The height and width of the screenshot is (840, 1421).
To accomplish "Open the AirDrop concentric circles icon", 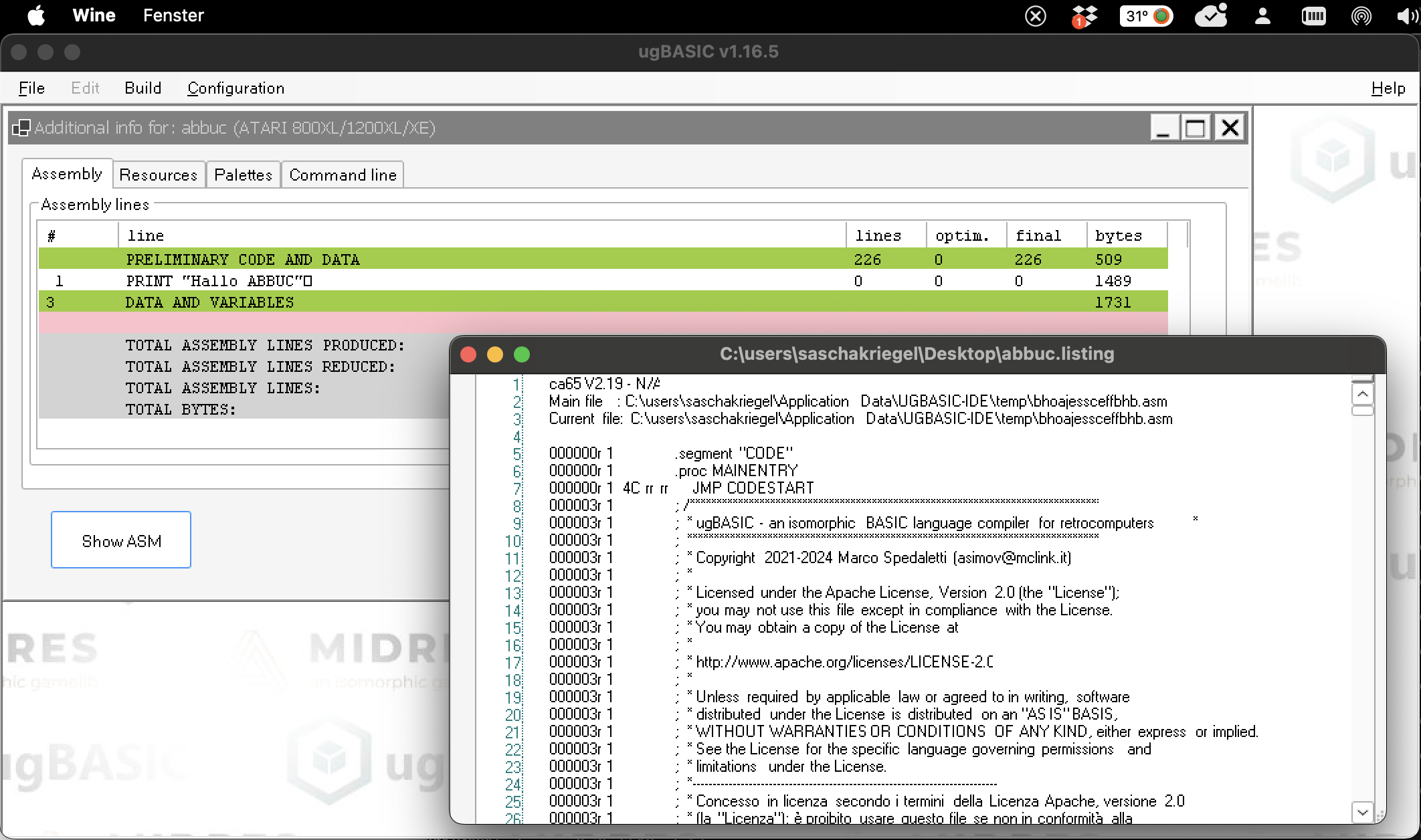I will pyautogui.click(x=1361, y=15).
